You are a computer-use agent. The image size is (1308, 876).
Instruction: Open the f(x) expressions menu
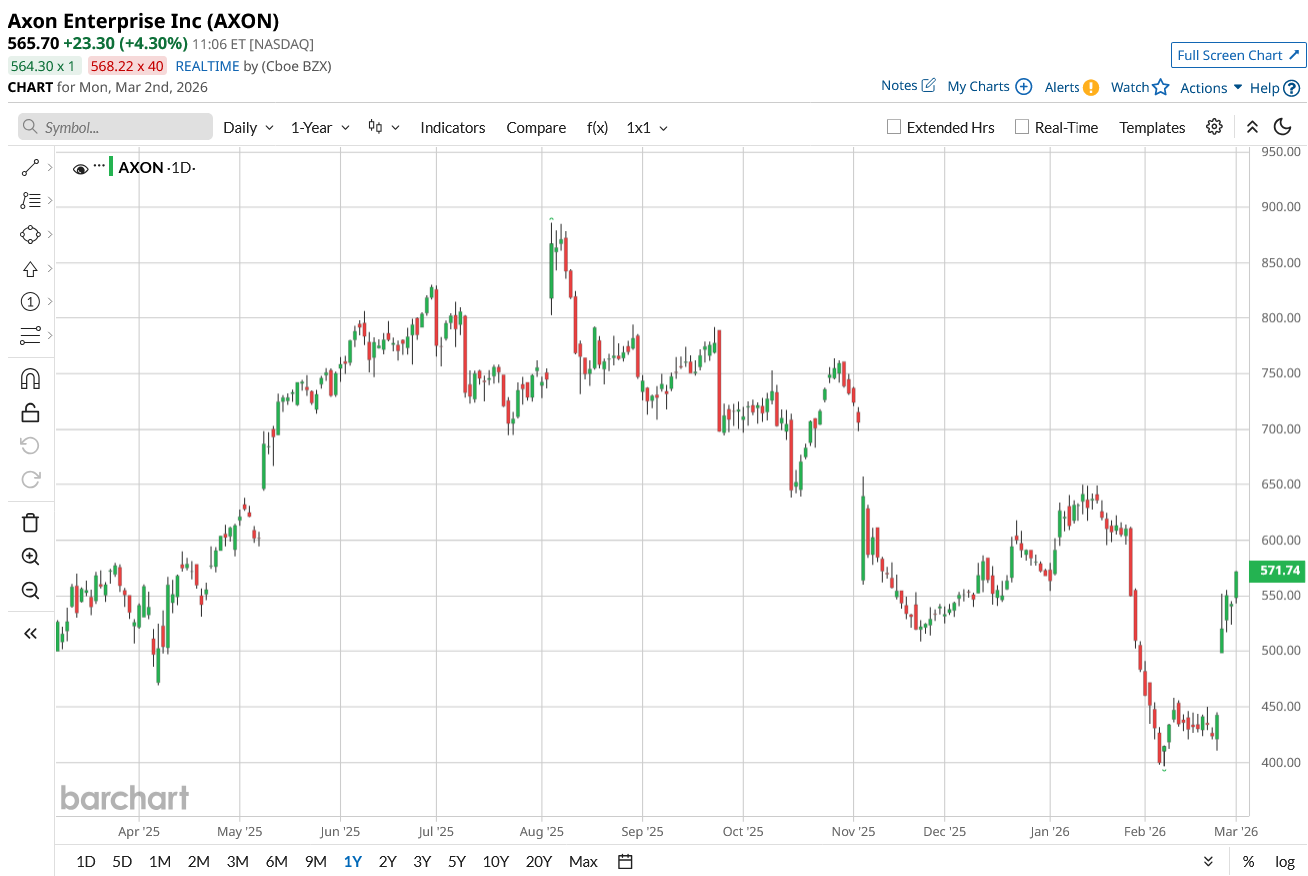coord(597,127)
